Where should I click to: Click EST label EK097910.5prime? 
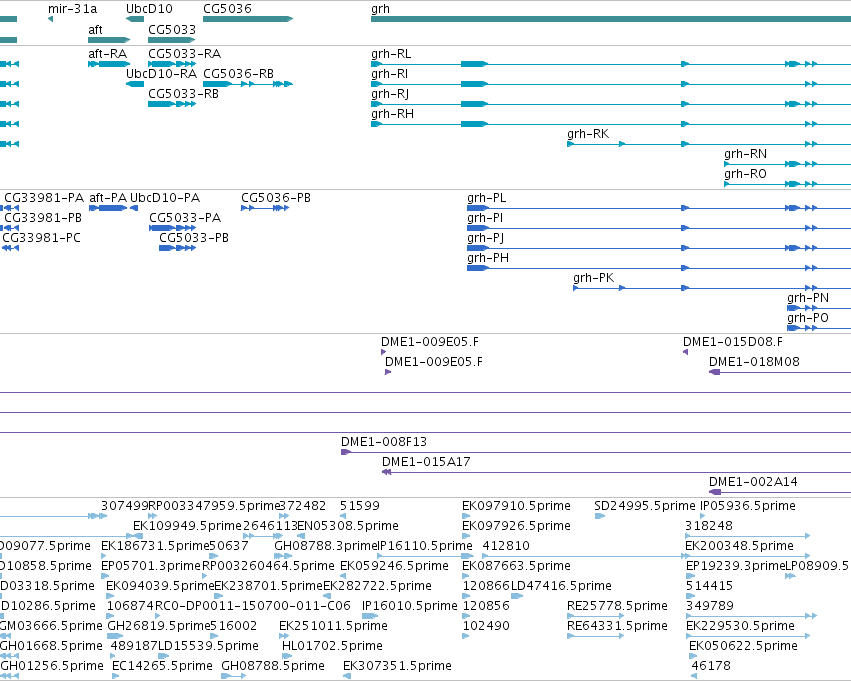(x=516, y=506)
